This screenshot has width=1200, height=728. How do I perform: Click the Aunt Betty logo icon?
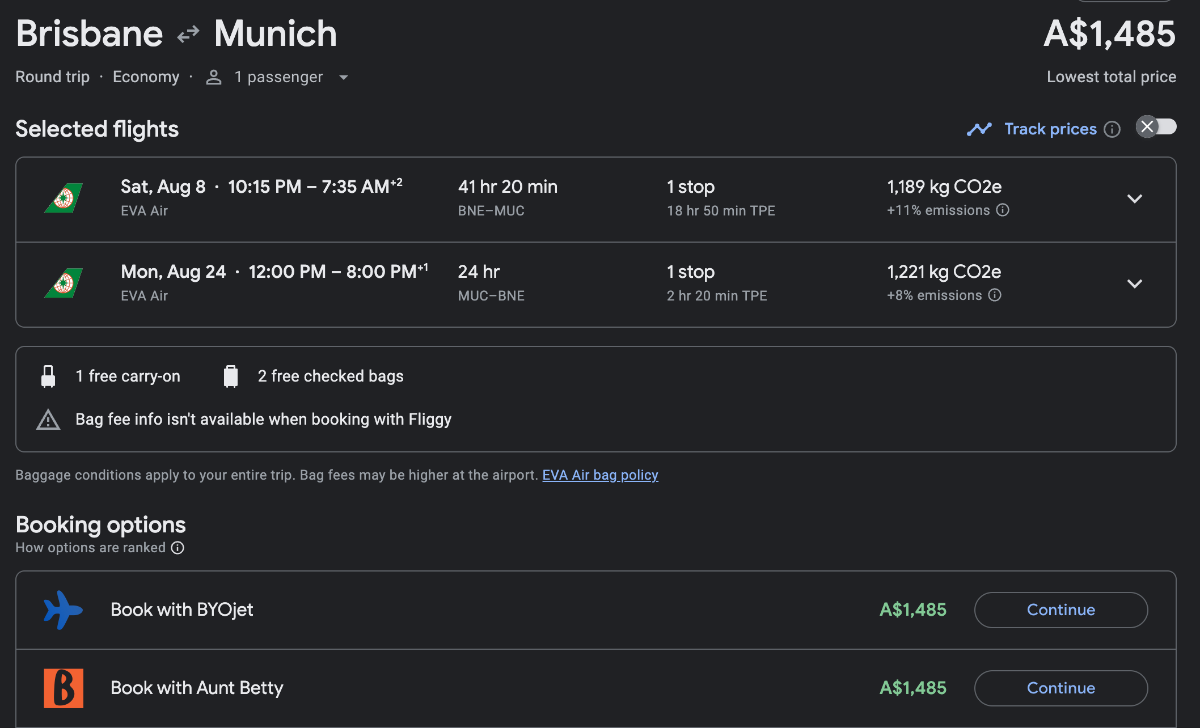(x=63, y=688)
